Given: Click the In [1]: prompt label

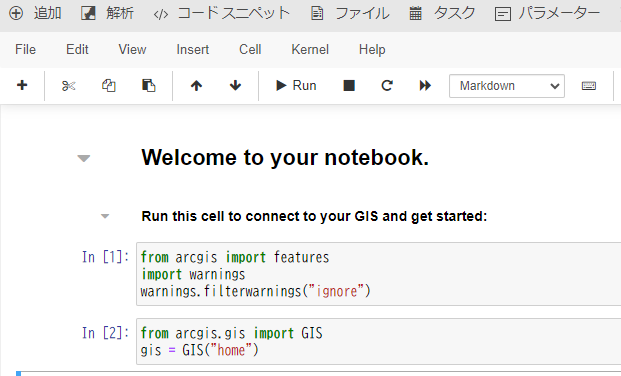Looking at the screenshot, I should click(105, 257).
